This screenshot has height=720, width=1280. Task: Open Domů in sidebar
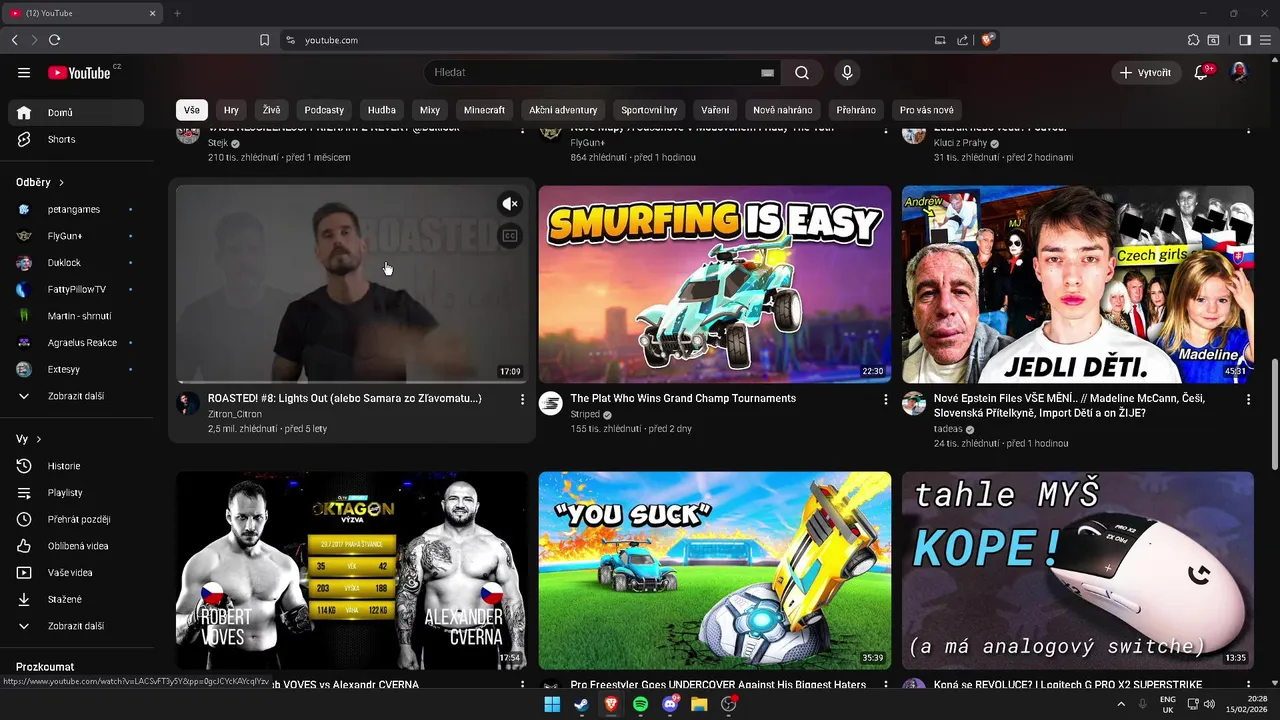(x=76, y=113)
